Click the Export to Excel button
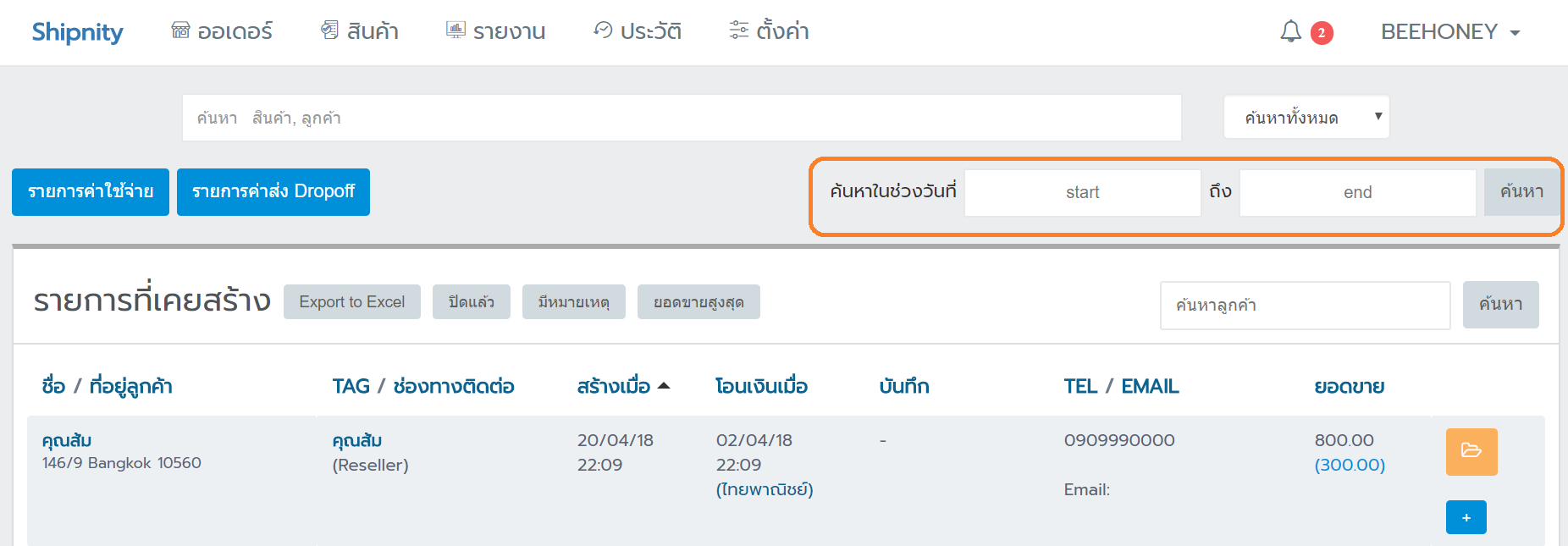1568x546 pixels. tap(352, 302)
